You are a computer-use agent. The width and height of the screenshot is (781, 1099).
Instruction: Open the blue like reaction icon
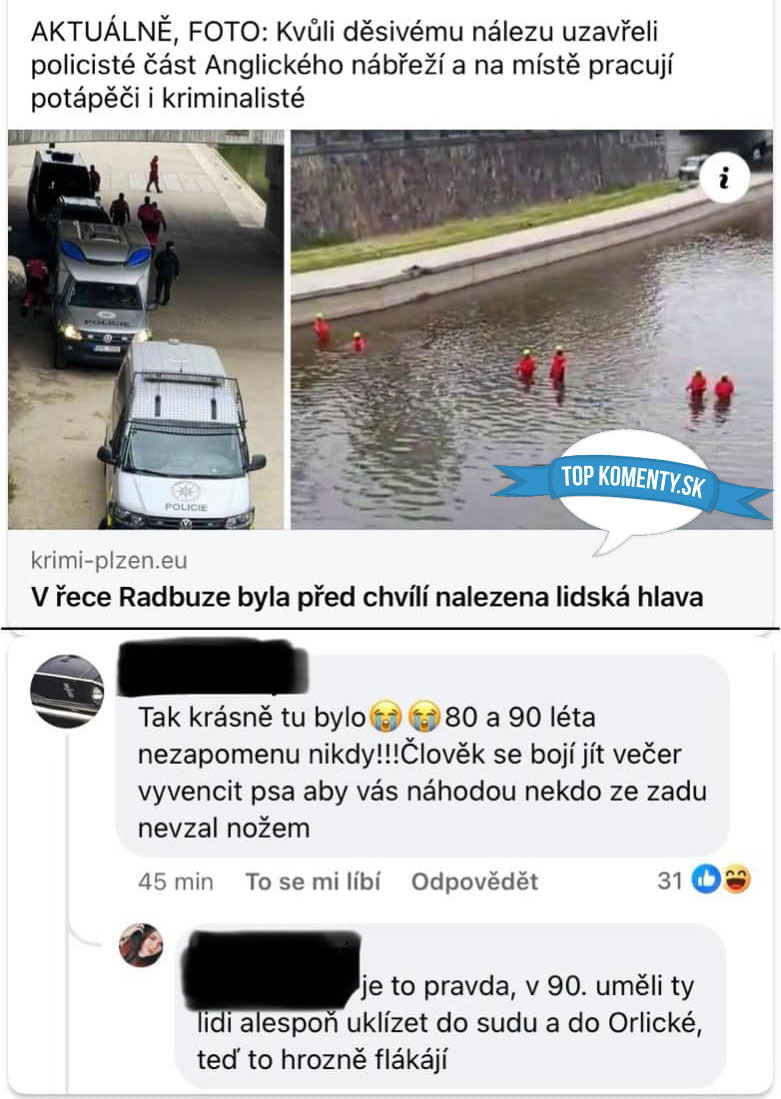coord(706,879)
